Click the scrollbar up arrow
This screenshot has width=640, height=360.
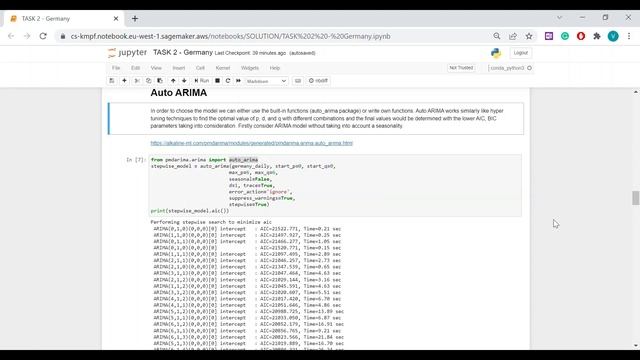636,92
